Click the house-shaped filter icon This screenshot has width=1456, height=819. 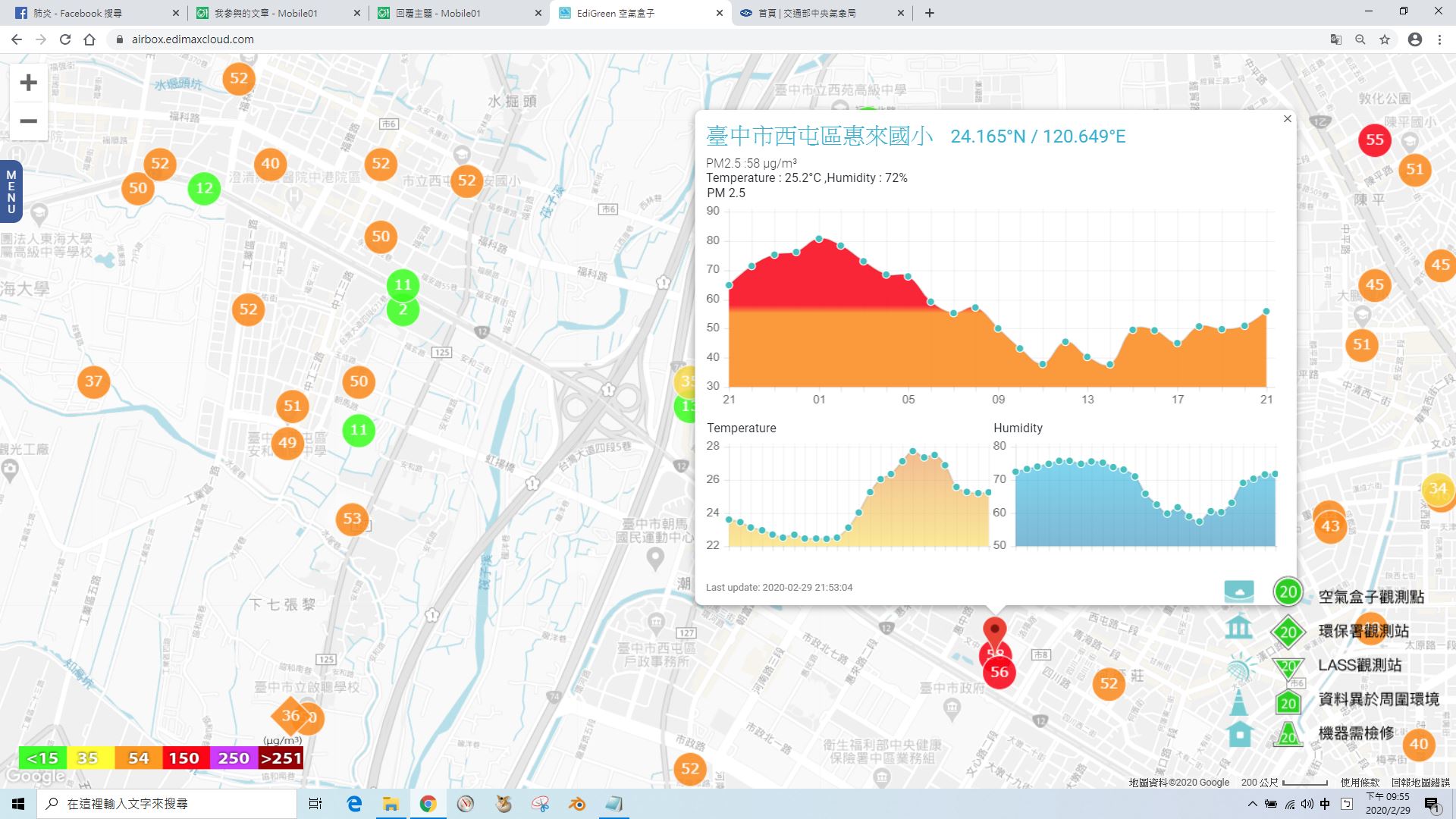click(1239, 734)
